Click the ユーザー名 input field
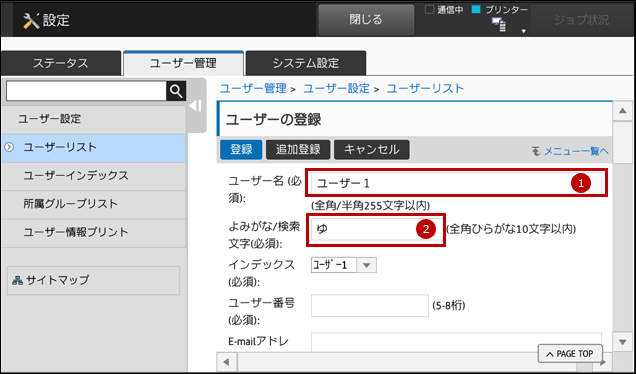 (456, 183)
